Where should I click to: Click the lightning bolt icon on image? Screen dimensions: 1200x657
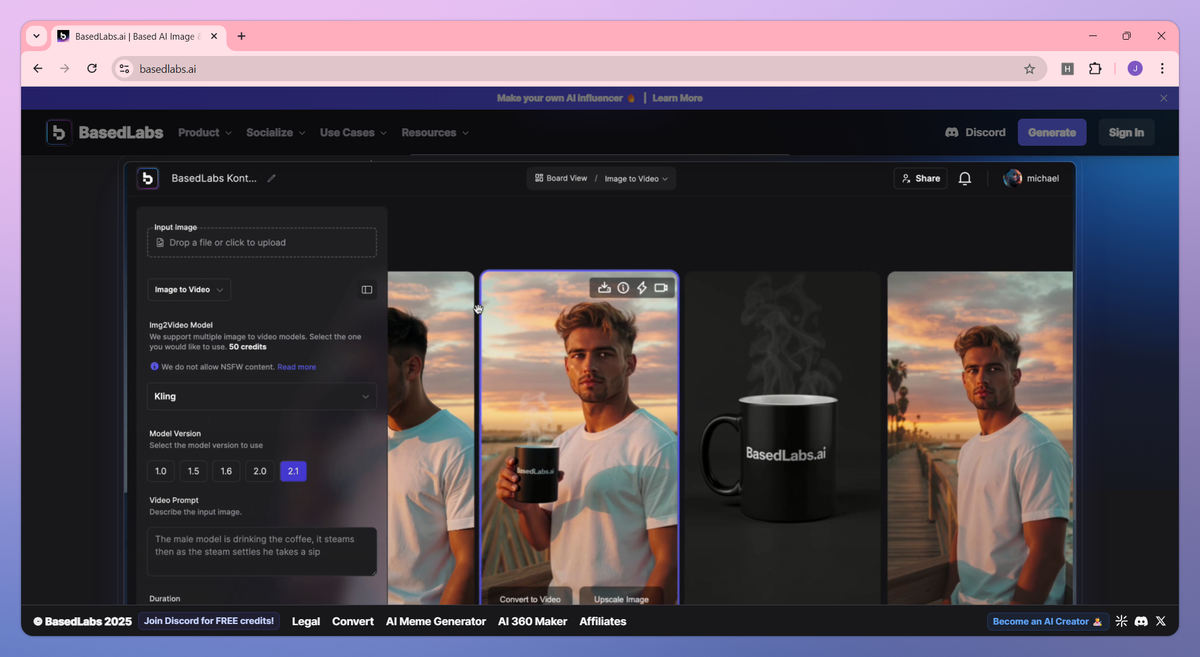pos(641,288)
